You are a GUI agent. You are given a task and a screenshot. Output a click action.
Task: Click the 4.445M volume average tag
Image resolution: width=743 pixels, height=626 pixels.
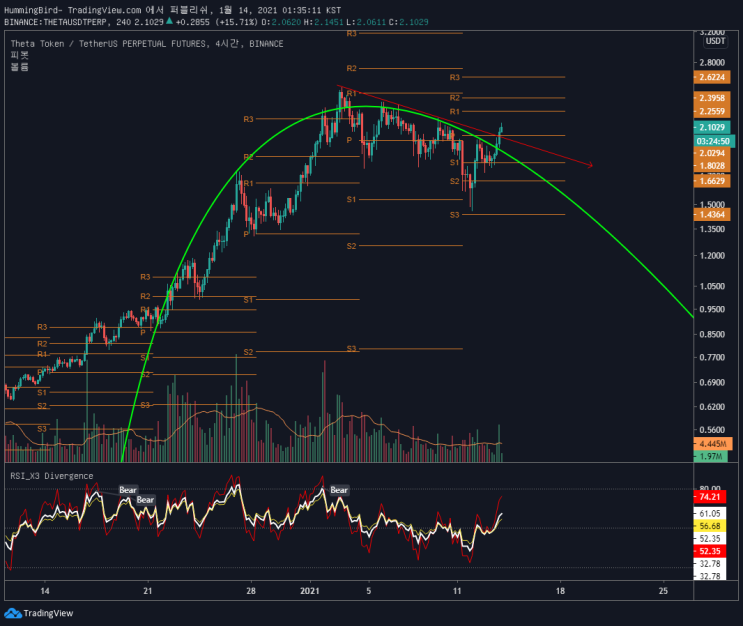(713, 444)
